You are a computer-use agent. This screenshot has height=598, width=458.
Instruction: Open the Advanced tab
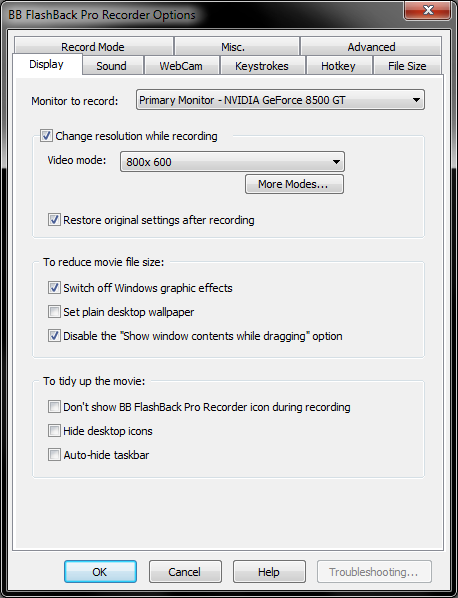point(371,47)
